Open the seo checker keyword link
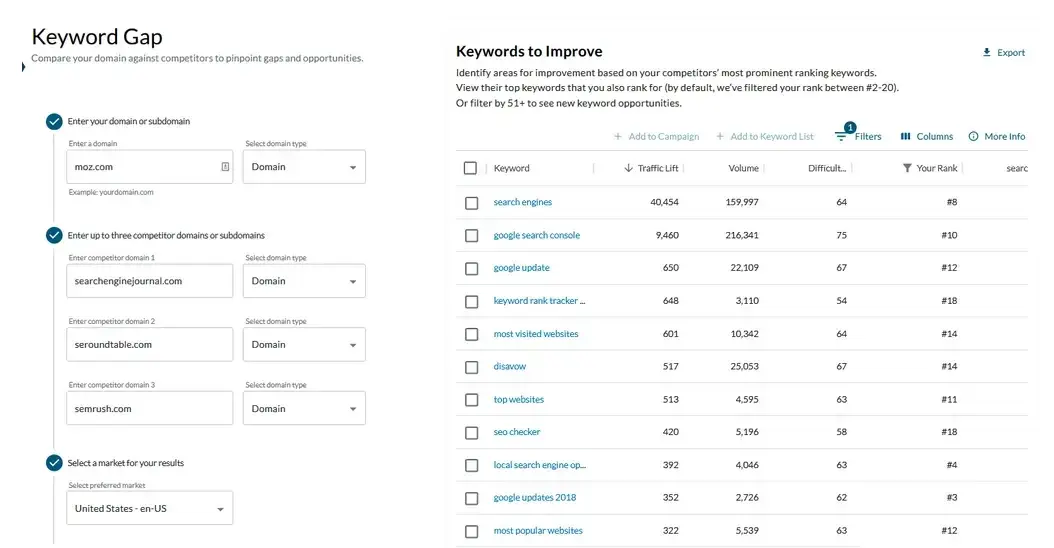 517,432
